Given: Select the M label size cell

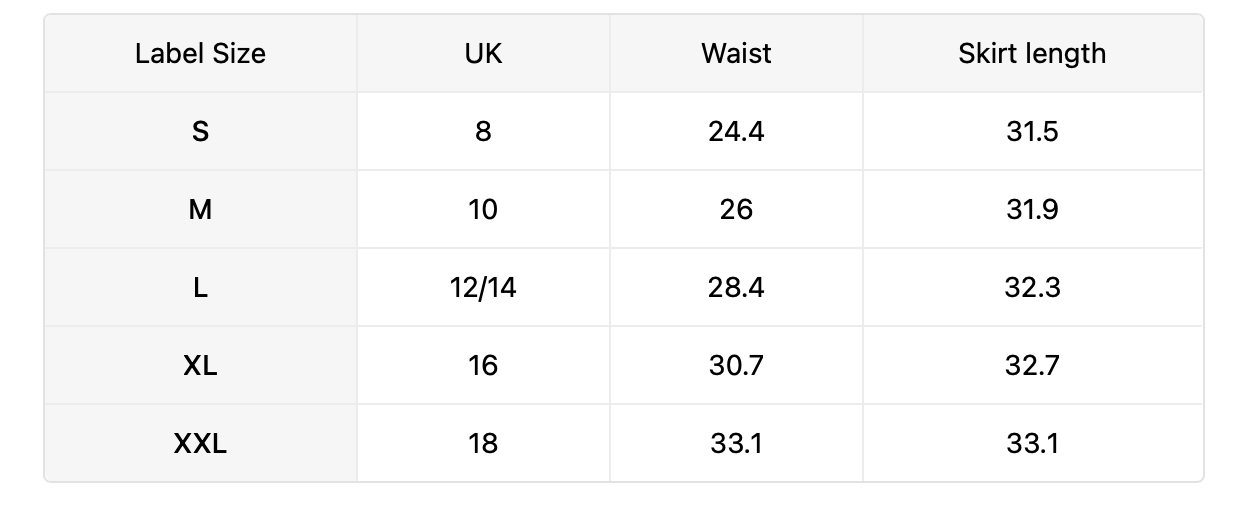Looking at the screenshot, I should 200,209.
